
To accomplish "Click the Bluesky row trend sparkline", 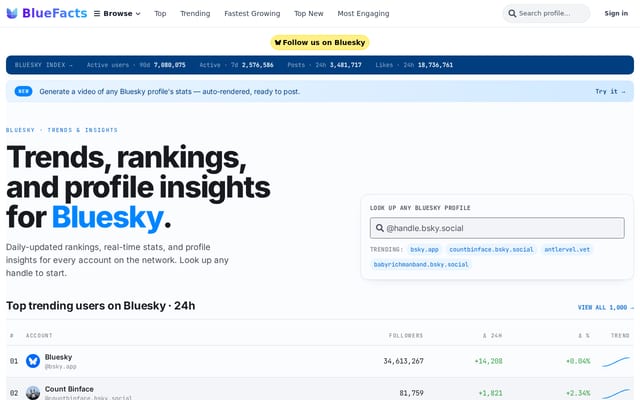I will [x=616, y=361].
